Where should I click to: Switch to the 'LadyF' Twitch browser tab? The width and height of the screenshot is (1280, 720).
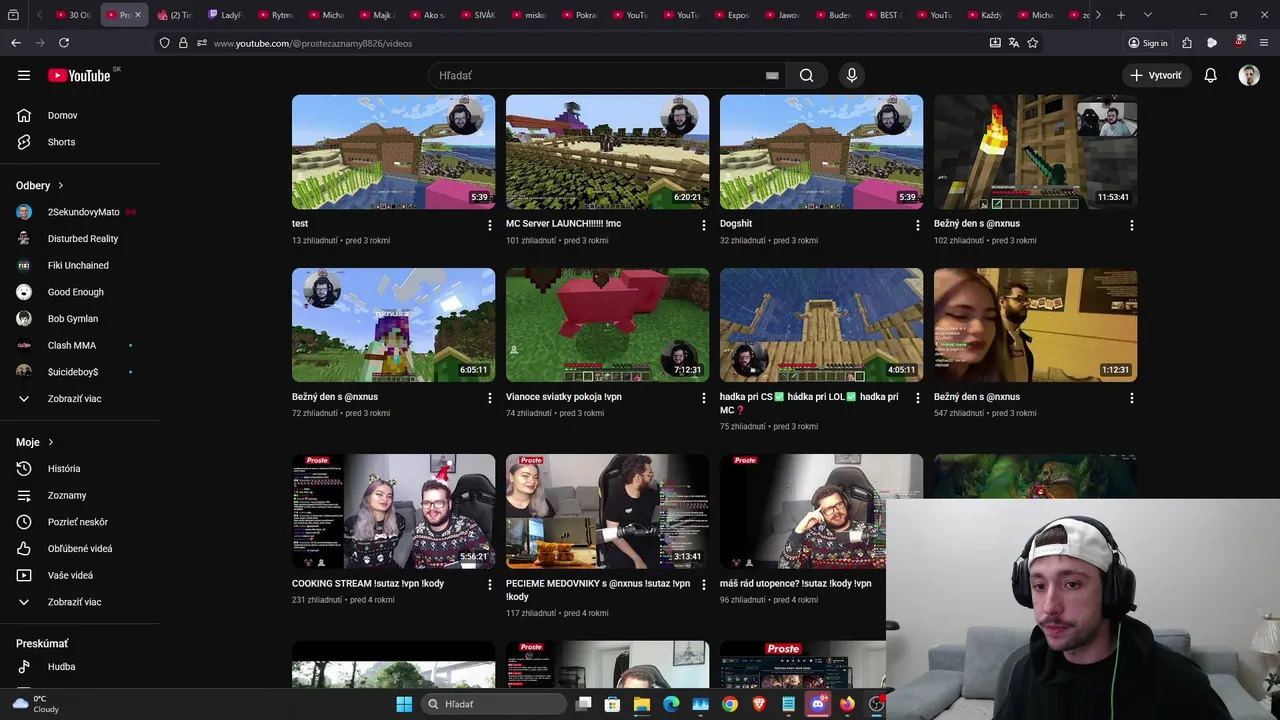coord(226,15)
